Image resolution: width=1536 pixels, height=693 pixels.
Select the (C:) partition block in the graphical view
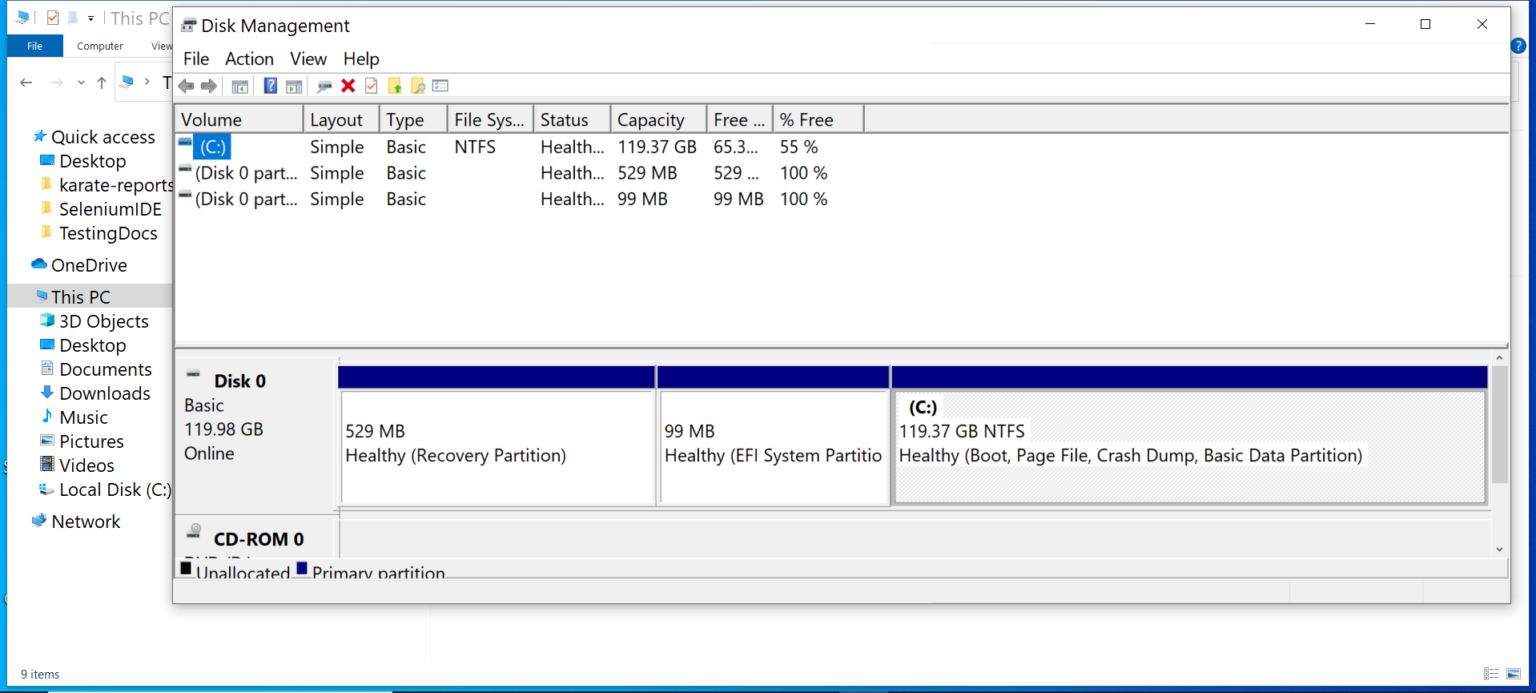pos(1188,445)
